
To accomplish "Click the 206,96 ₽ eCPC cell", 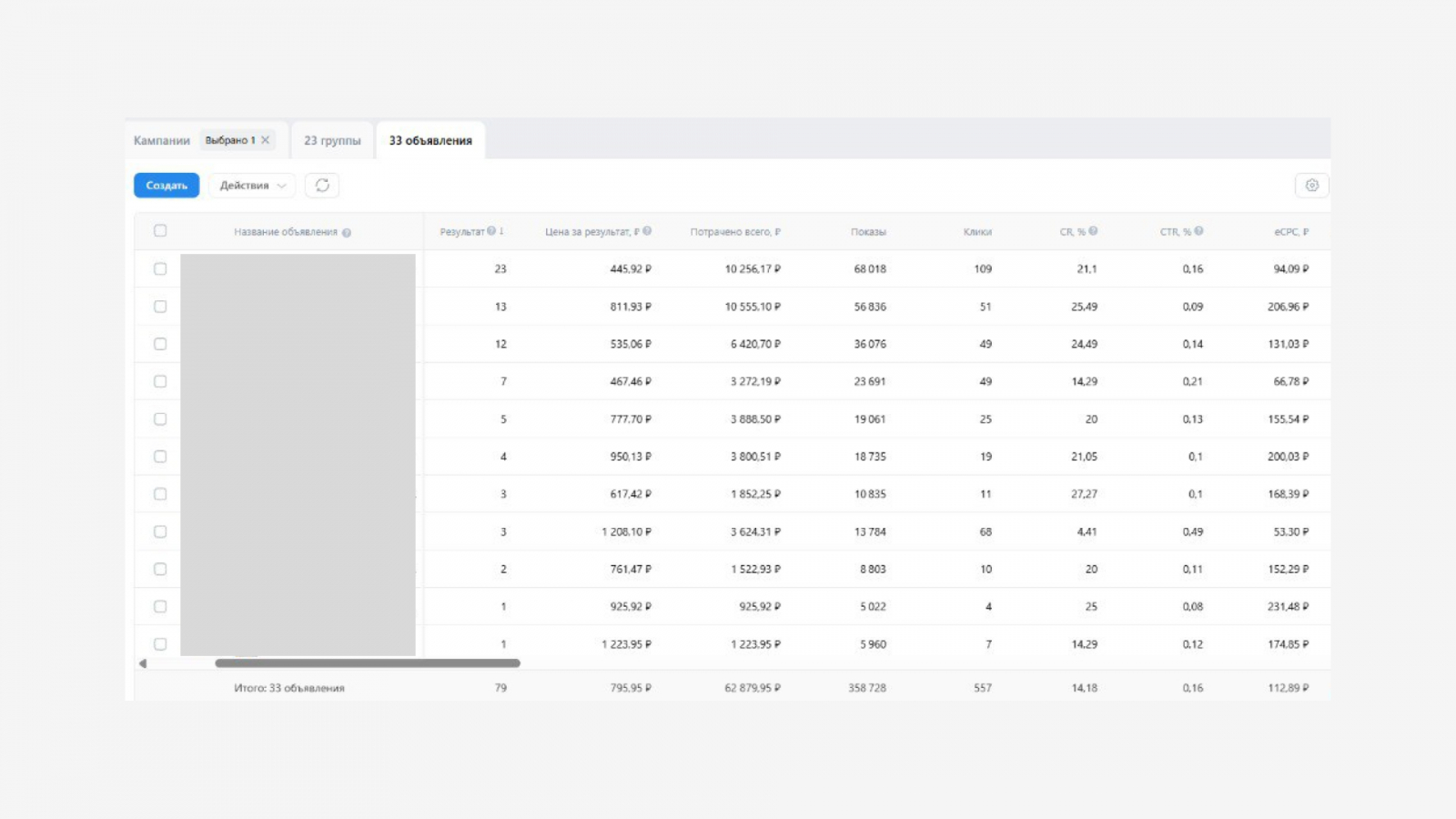I will (x=1289, y=307).
